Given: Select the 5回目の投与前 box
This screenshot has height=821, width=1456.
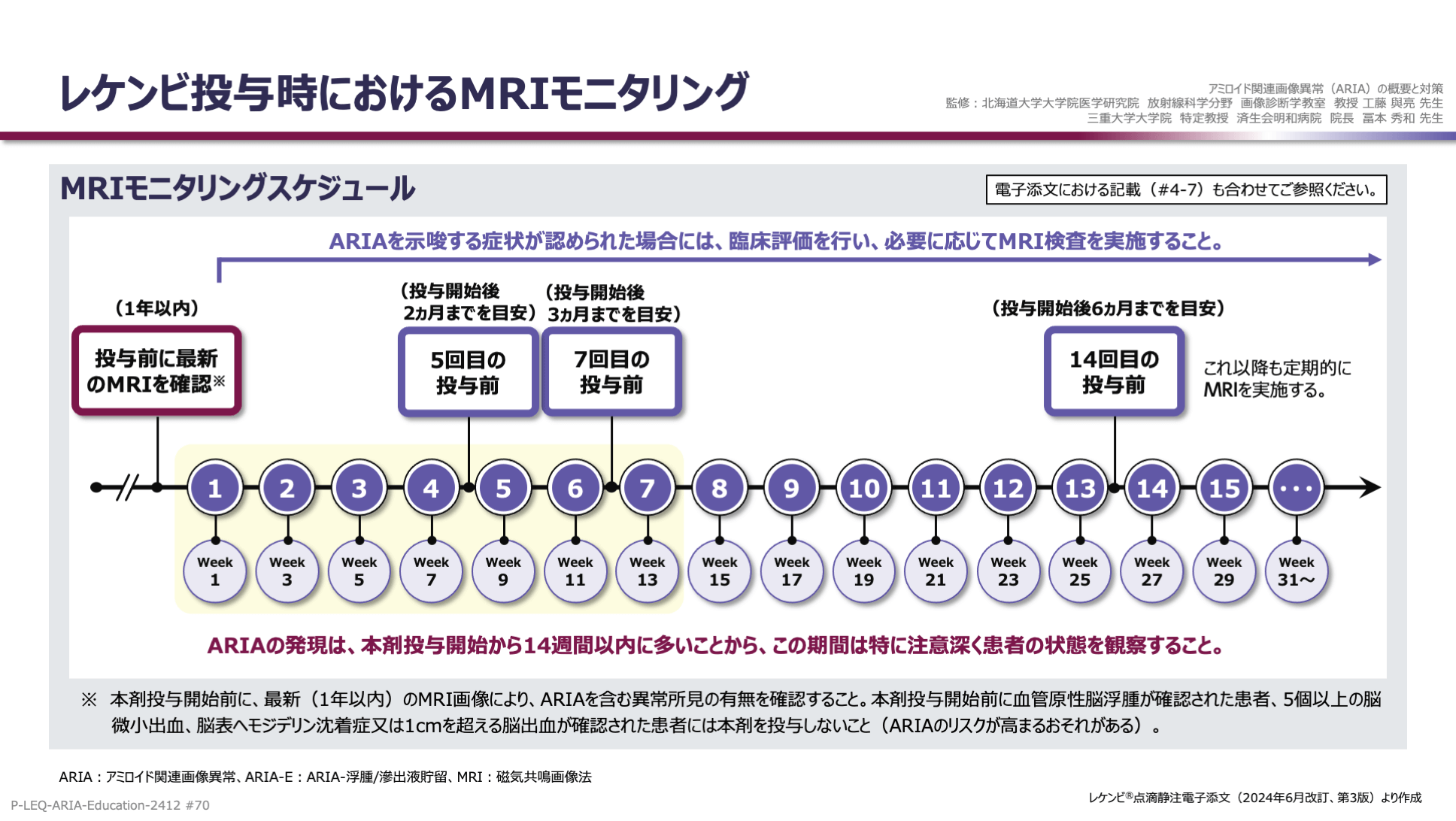Looking at the screenshot, I should click(468, 371).
